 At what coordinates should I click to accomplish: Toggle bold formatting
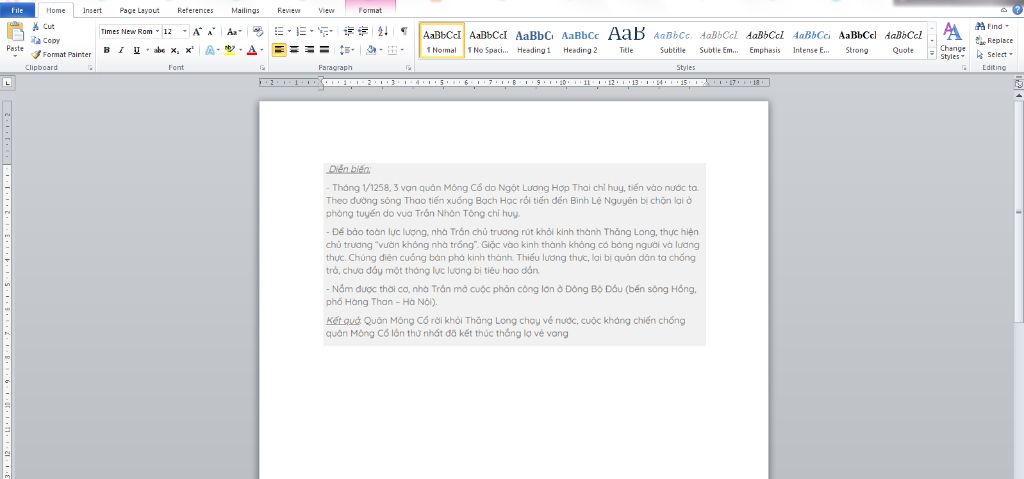click(x=106, y=50)
